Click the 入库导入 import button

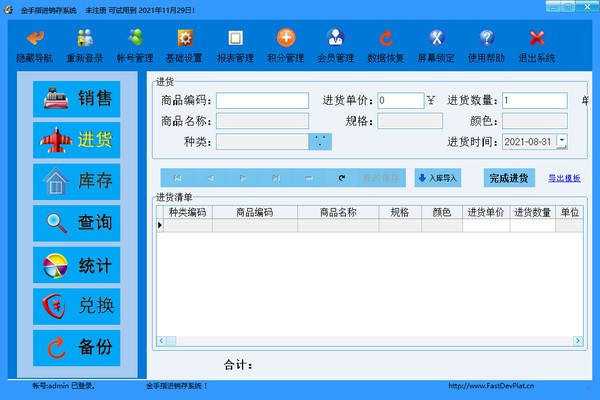click(436, 178)
